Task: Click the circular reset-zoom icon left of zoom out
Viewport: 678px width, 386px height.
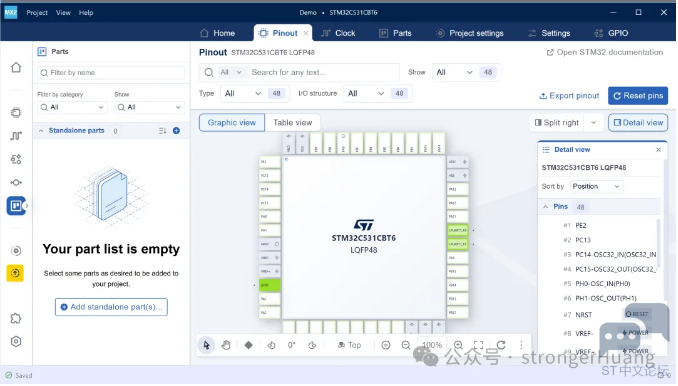Action: (386, 346)
